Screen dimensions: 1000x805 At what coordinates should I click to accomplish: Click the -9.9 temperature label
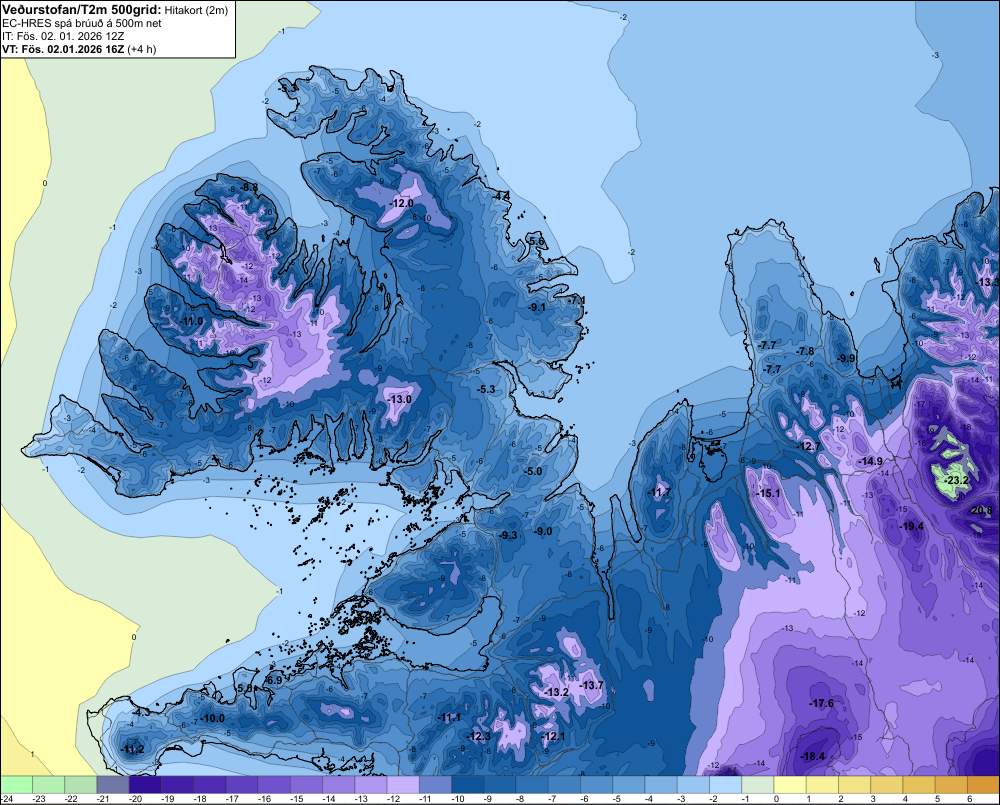click(x=846, y=358)
